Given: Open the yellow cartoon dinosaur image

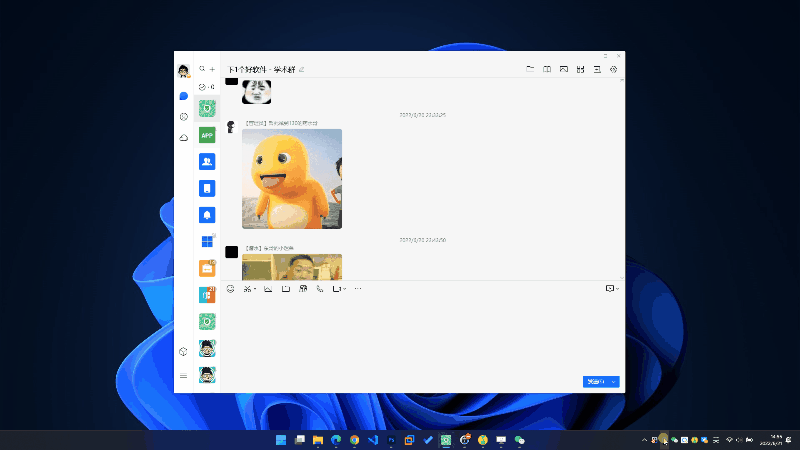Looking at the screenshot, I should (292, 178).
